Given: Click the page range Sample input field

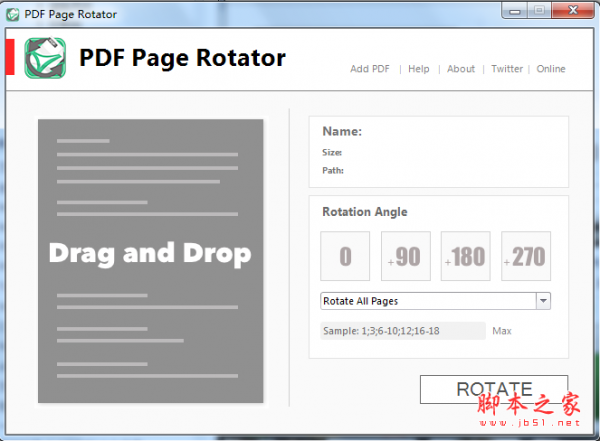Looking at the screenshot, I should click(403, 331).
